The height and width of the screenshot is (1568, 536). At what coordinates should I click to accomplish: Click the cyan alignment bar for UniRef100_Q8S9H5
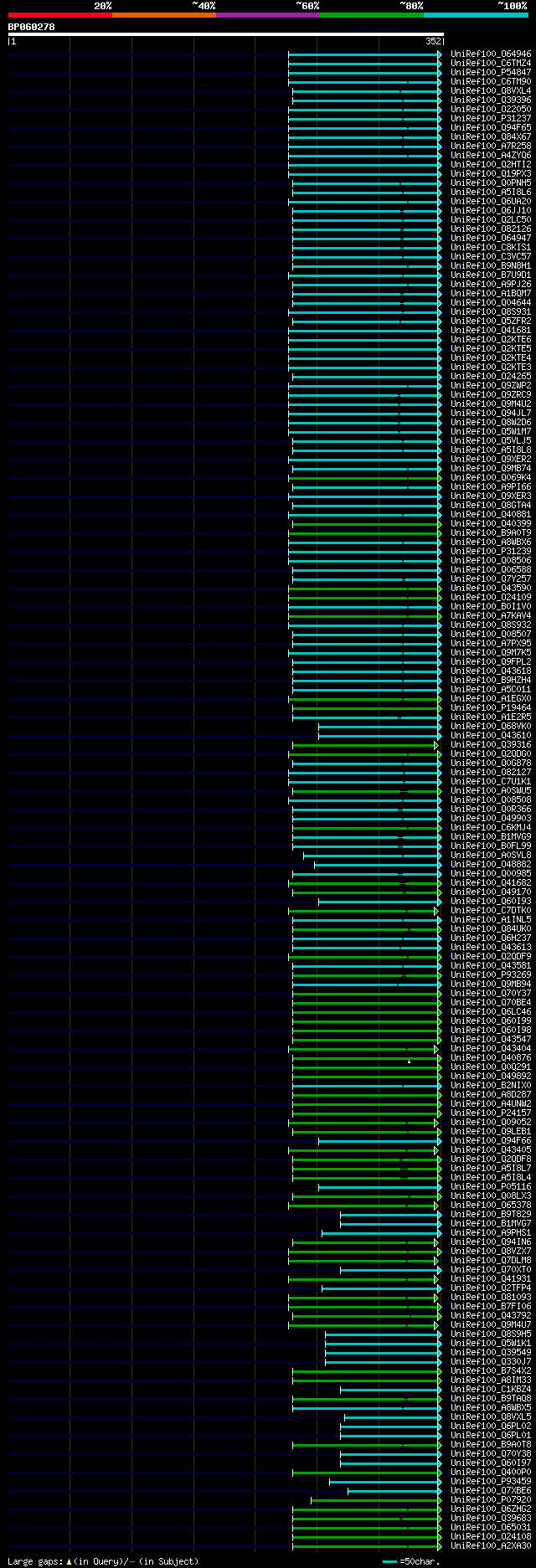pos(383,1333)
